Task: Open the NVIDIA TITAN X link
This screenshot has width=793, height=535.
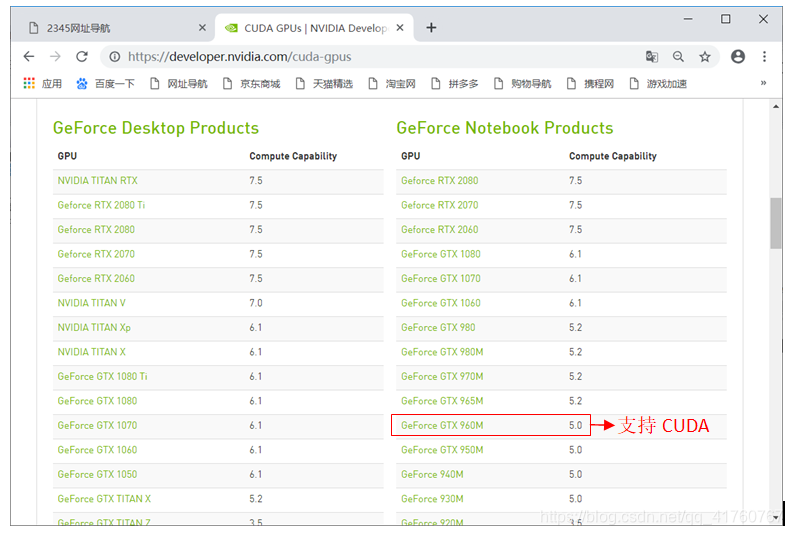Action: click(92, 352)
